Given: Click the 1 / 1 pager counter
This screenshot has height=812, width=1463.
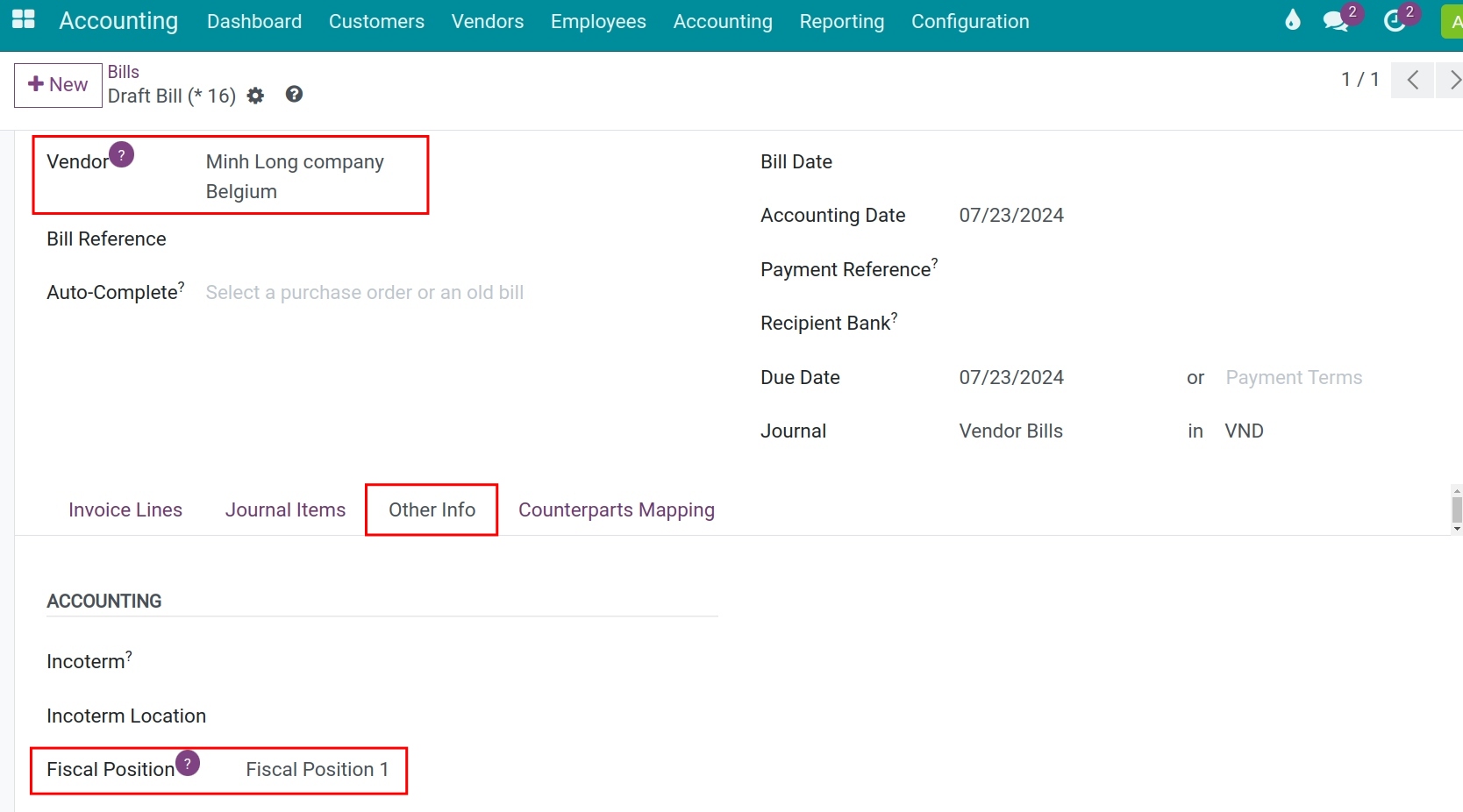Looking at the screenshot, I should point(1360,80).
